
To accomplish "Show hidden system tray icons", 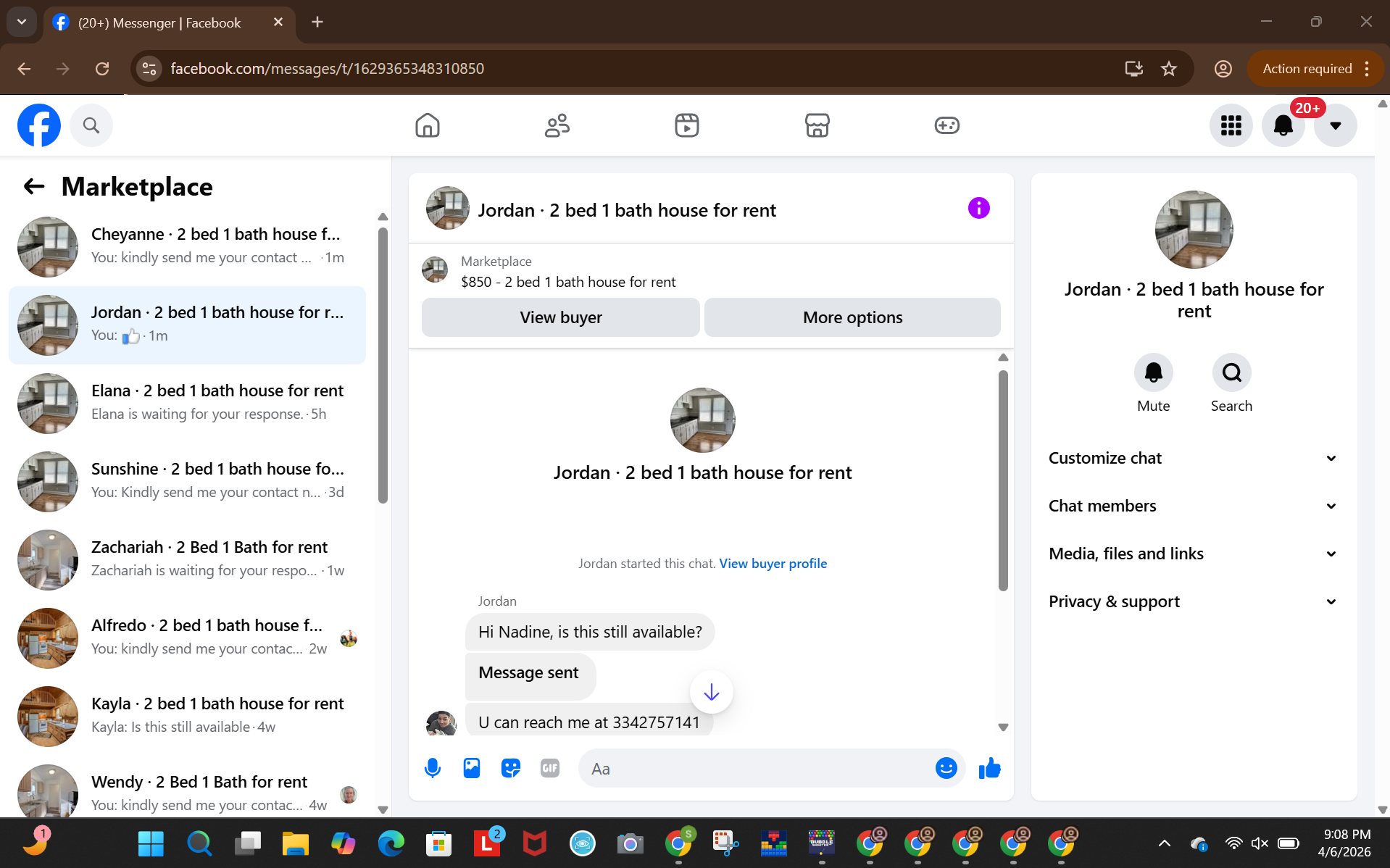I will pyautogui.click(x=1164, y=843).
